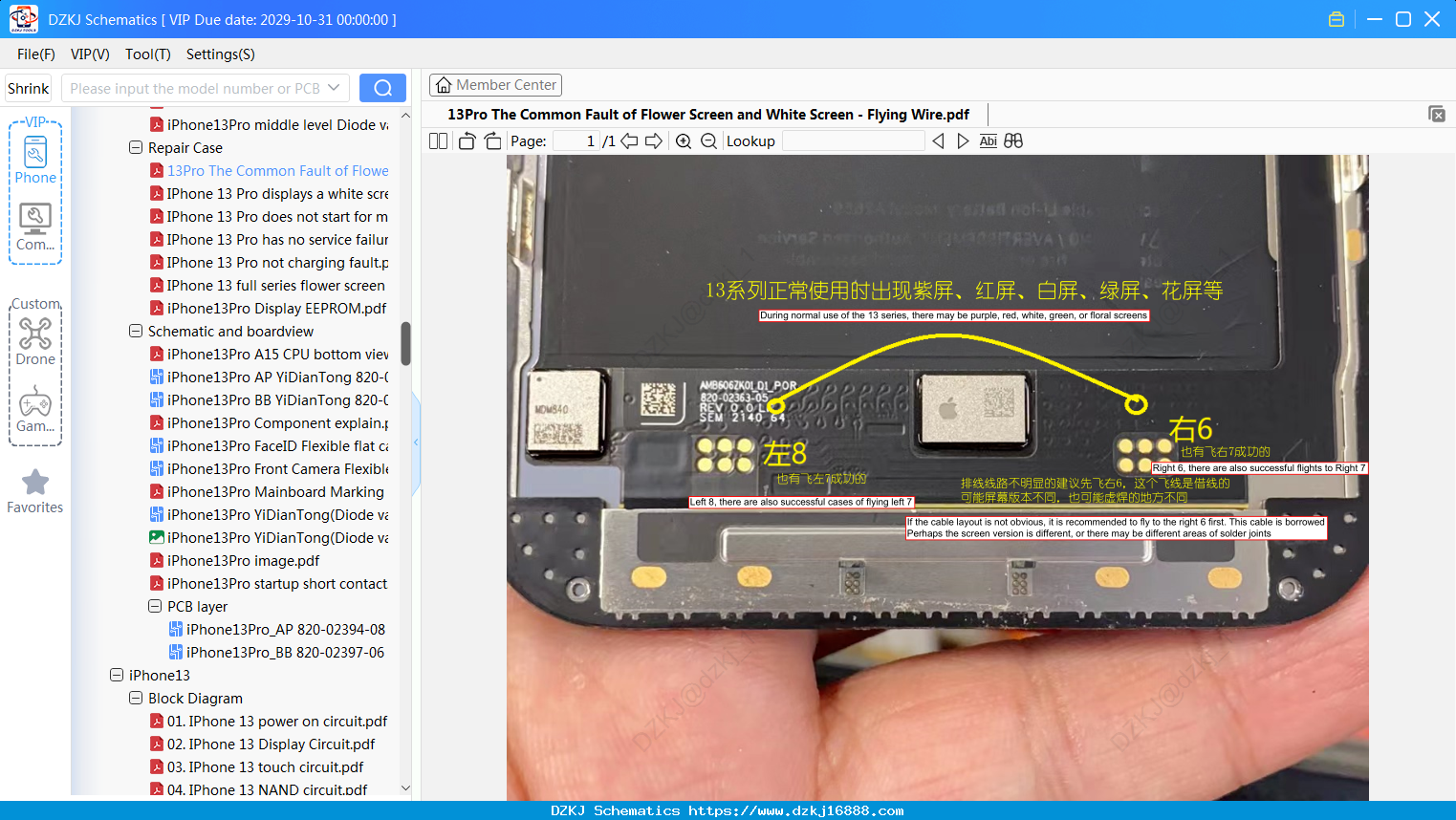Click the Member Center button

point(495,85)
